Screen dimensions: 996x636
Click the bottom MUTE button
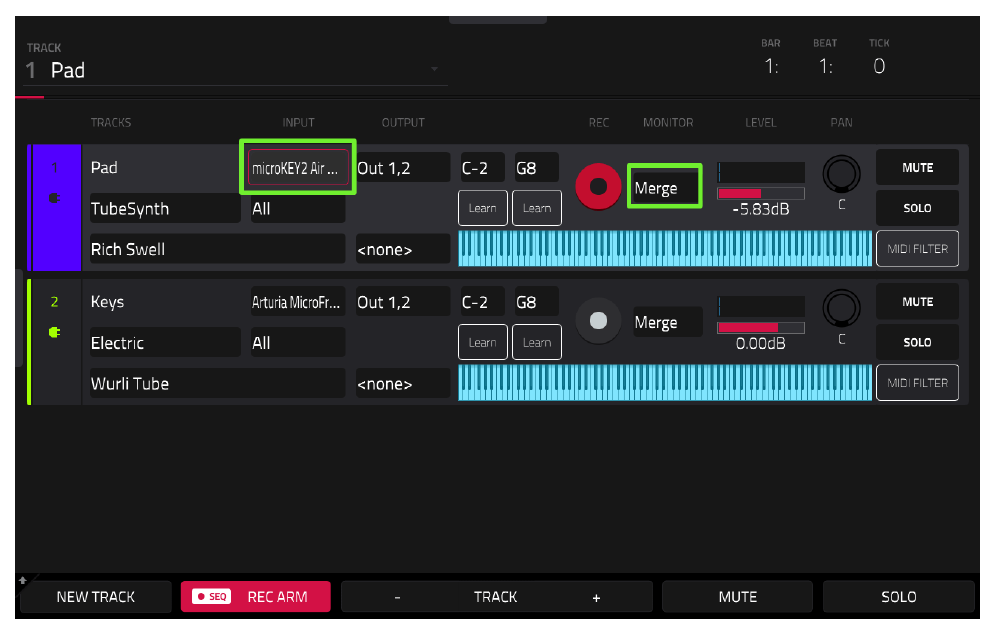click(x=737, y=597)
